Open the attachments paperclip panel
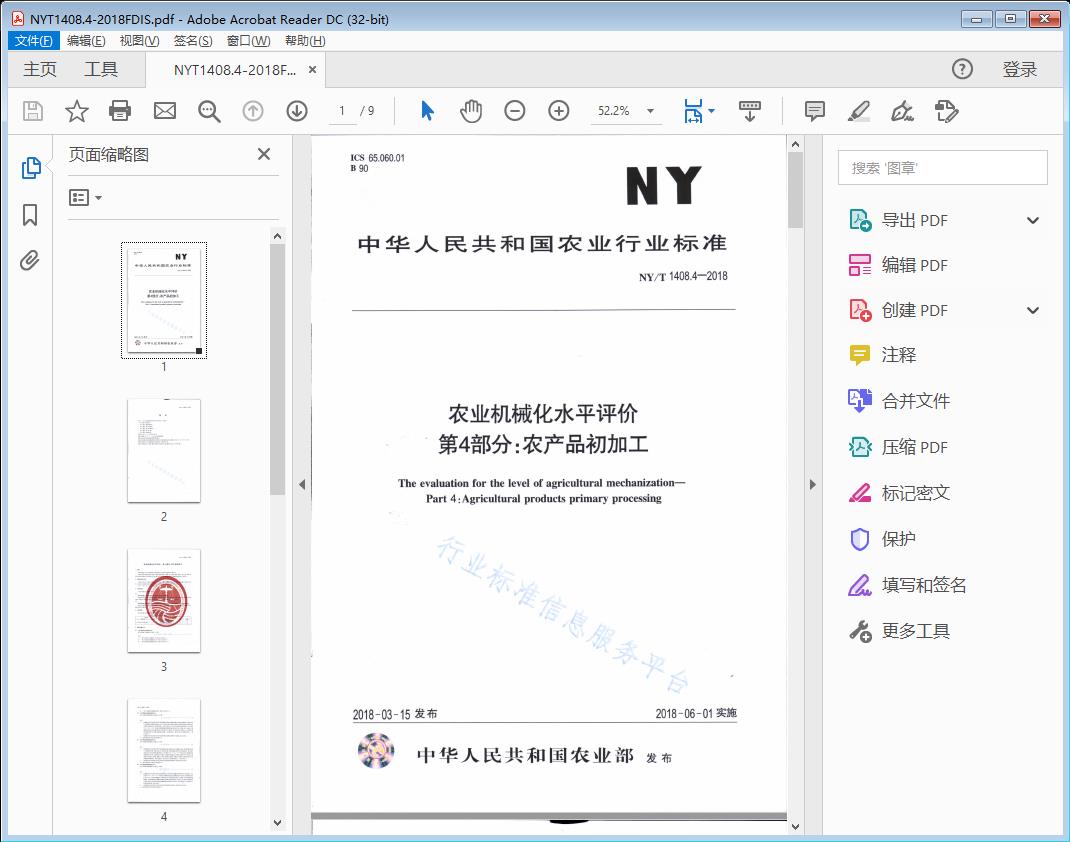 [x=30, y=260]
